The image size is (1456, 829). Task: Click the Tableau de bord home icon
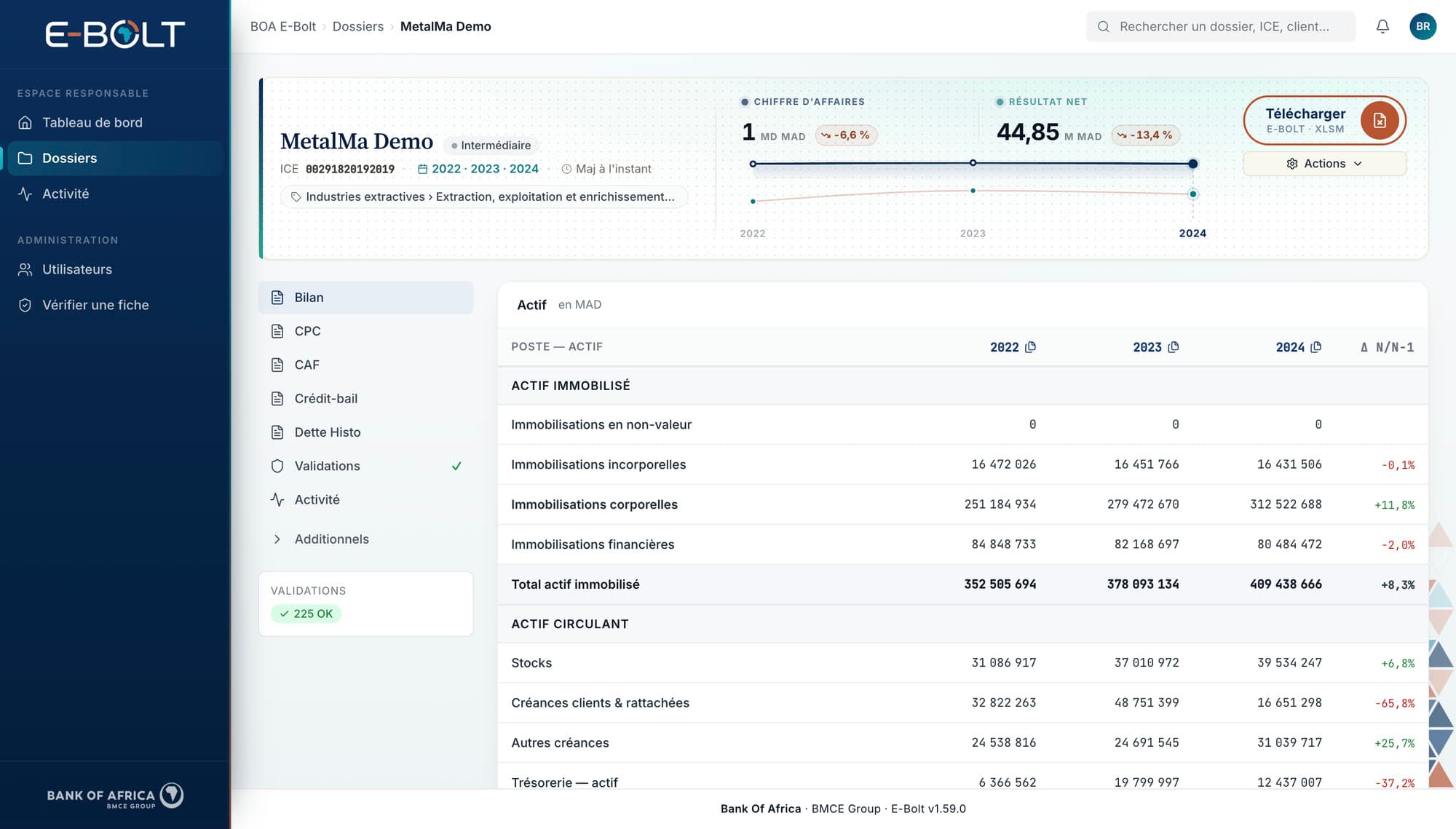click(x=25, y=122)
